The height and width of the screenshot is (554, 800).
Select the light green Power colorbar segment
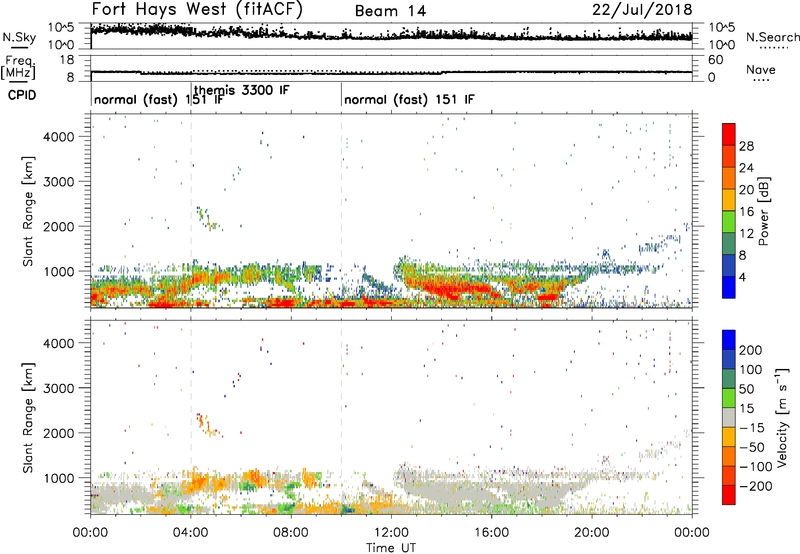click(x=729, y=222)
